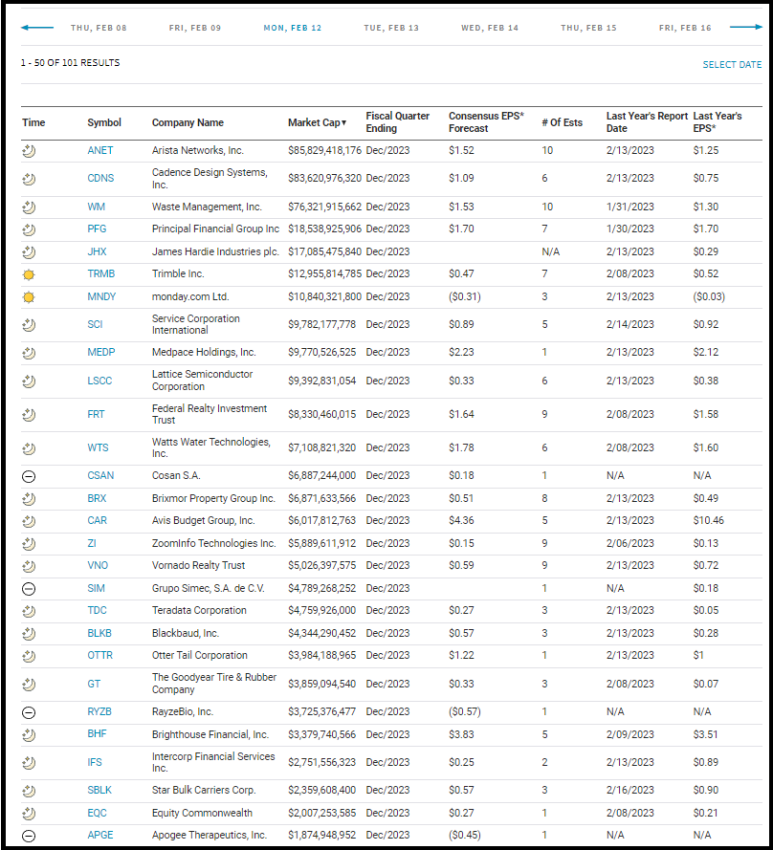Click company name Arista Networks, Inc.
This screenshot has width=773, height=850.
[x=198, y=150]
